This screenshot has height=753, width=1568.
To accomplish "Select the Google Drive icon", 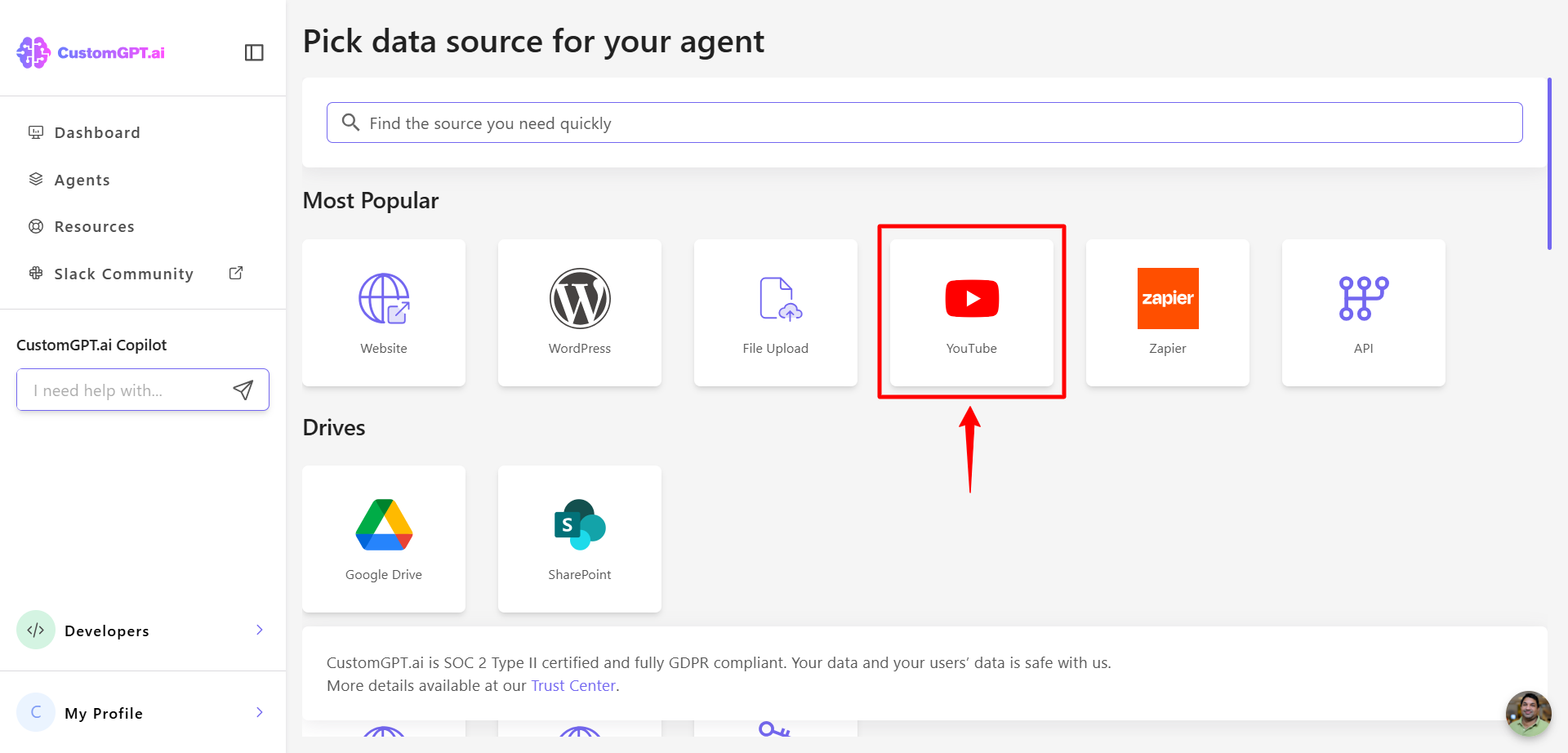I will (x=384, y=524).
